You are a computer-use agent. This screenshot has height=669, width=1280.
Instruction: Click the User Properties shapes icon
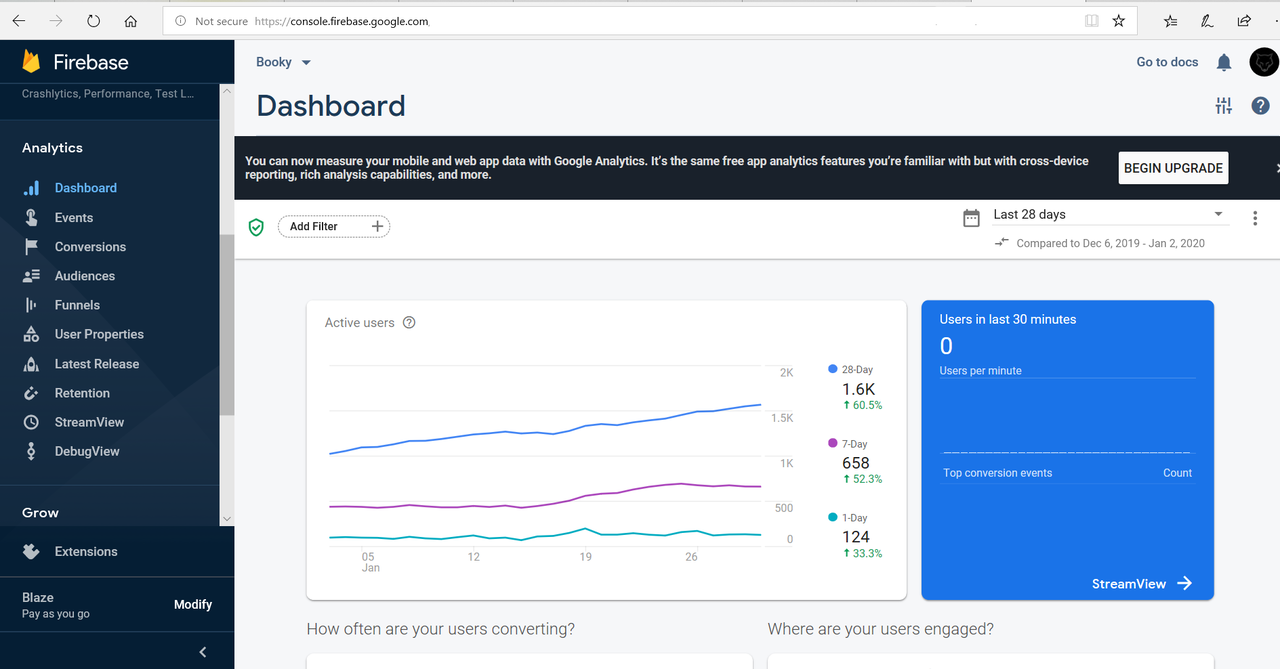click(31, 334)
